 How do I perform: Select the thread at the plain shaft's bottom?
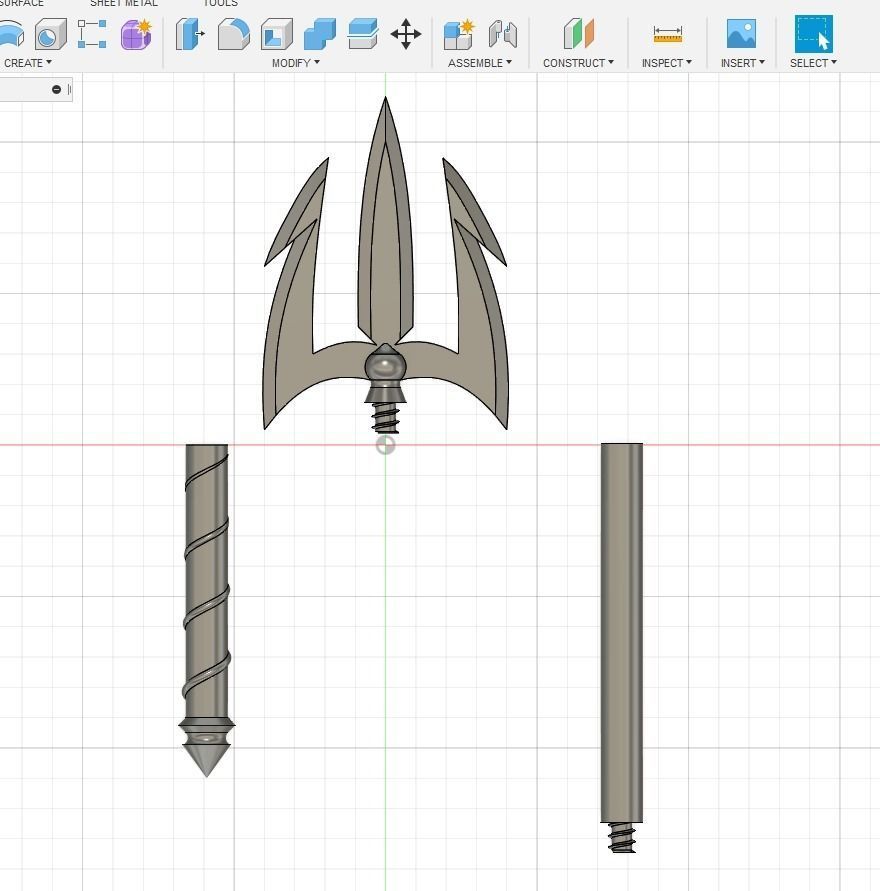point(622,838)
